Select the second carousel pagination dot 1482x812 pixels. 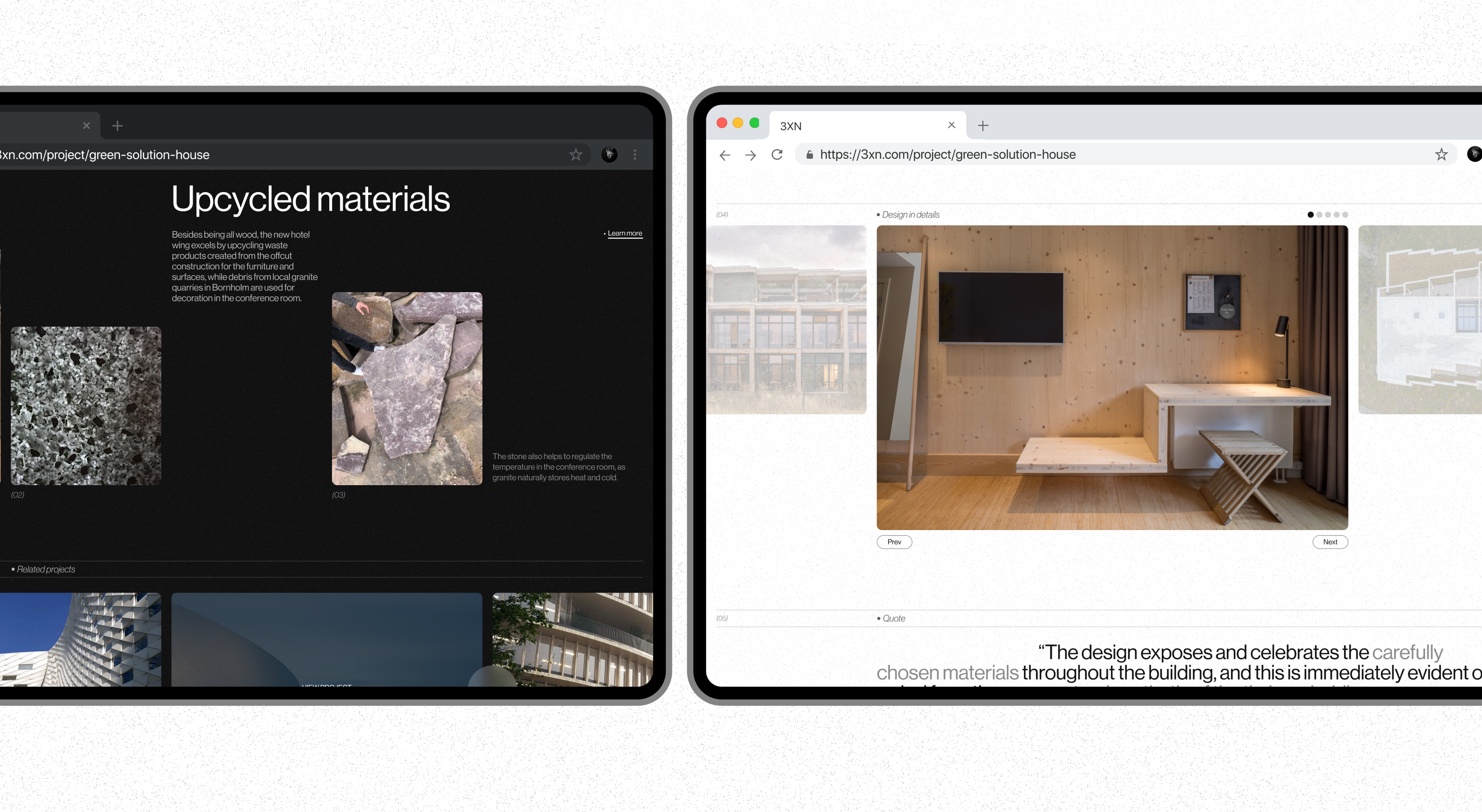point(1319,214)
